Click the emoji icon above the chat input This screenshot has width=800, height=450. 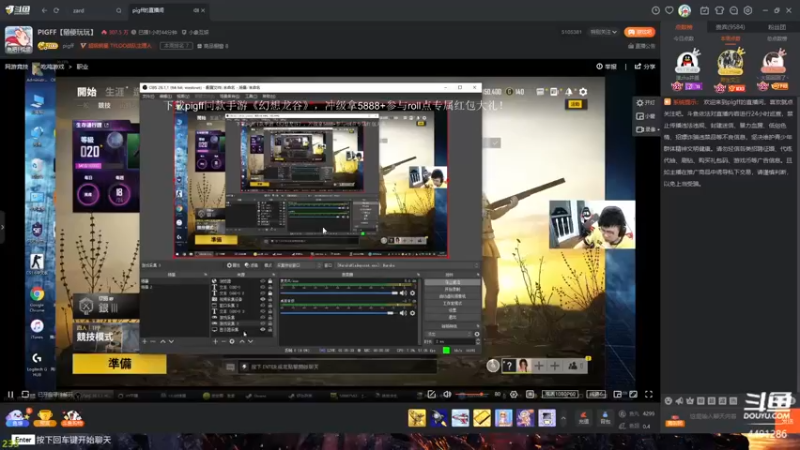(x=668, y=401)
